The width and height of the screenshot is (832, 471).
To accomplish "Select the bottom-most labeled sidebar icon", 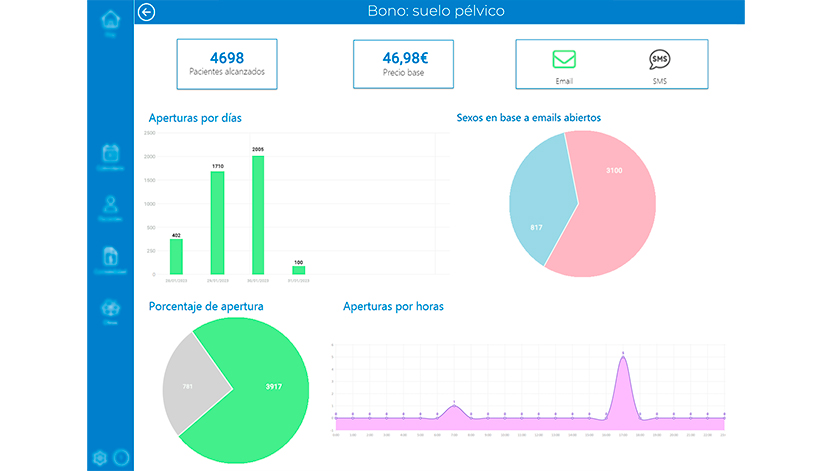I will tap(110, 309).
